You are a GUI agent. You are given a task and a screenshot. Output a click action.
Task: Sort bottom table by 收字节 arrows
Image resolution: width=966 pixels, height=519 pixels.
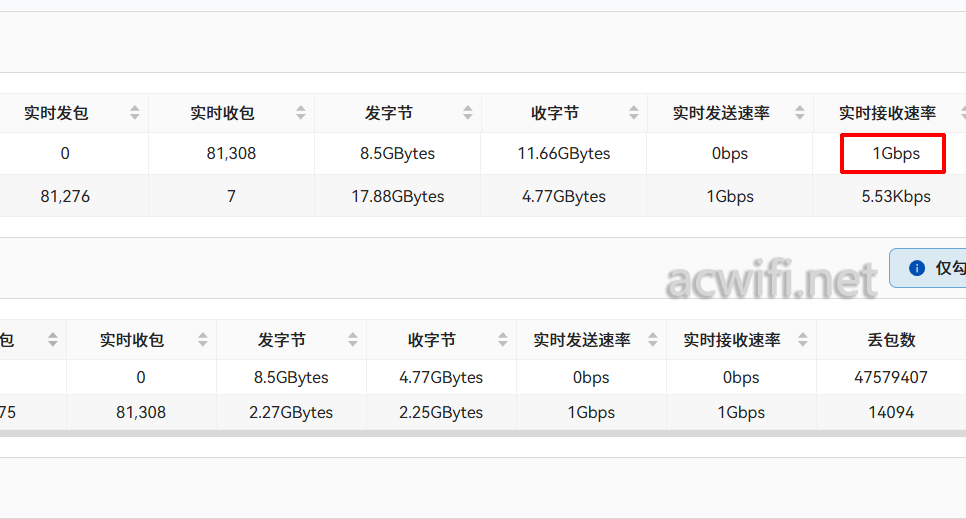(x=503, y=340)
